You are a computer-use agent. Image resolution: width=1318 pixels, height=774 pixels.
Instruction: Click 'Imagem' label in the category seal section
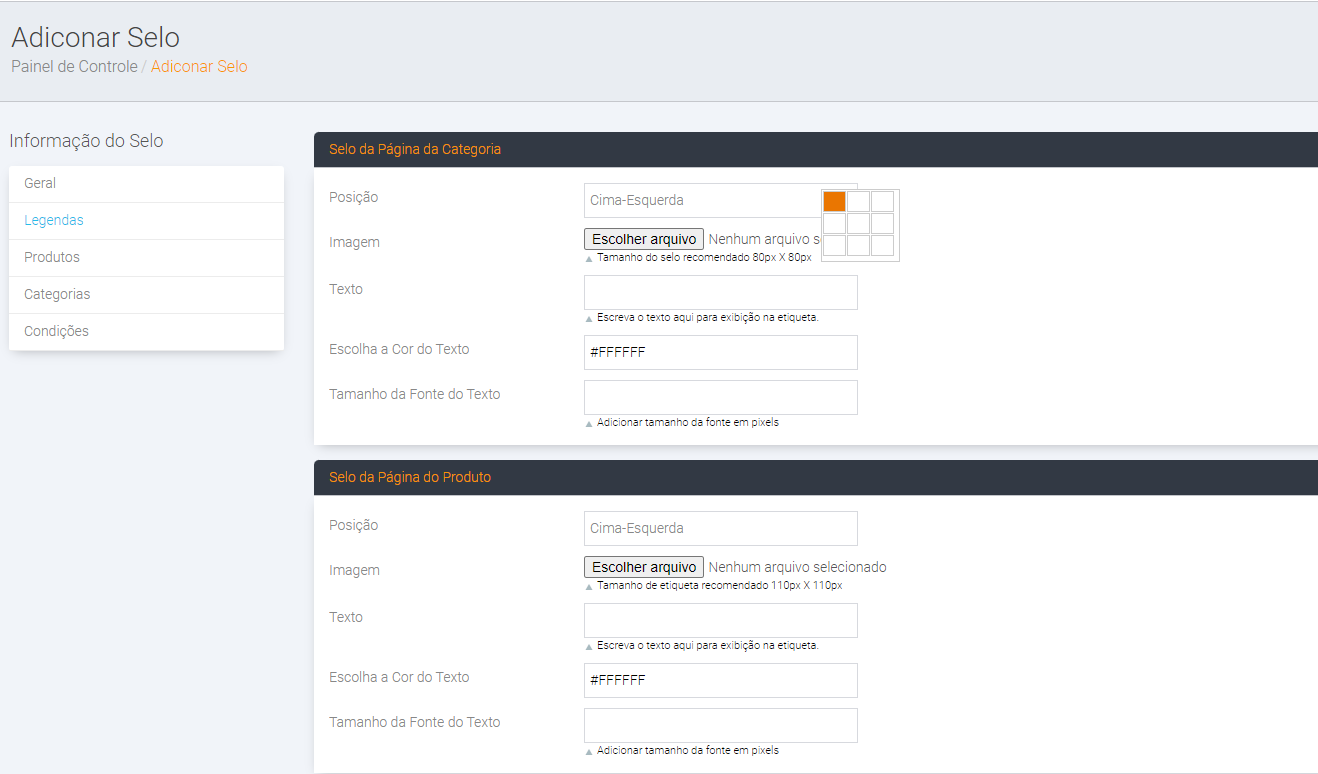point(354,242)
